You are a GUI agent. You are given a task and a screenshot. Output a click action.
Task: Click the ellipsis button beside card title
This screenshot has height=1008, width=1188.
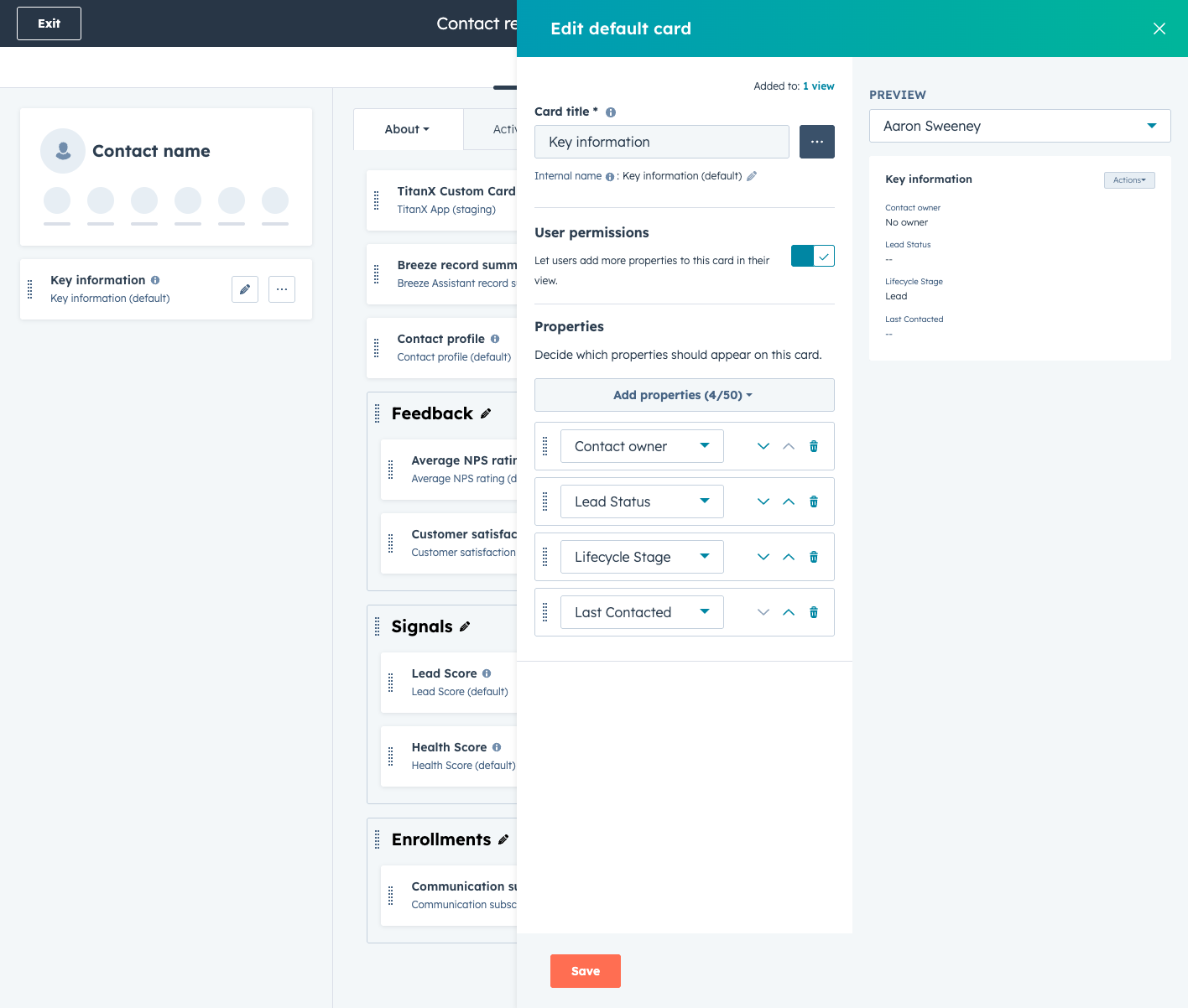(817, 142)
